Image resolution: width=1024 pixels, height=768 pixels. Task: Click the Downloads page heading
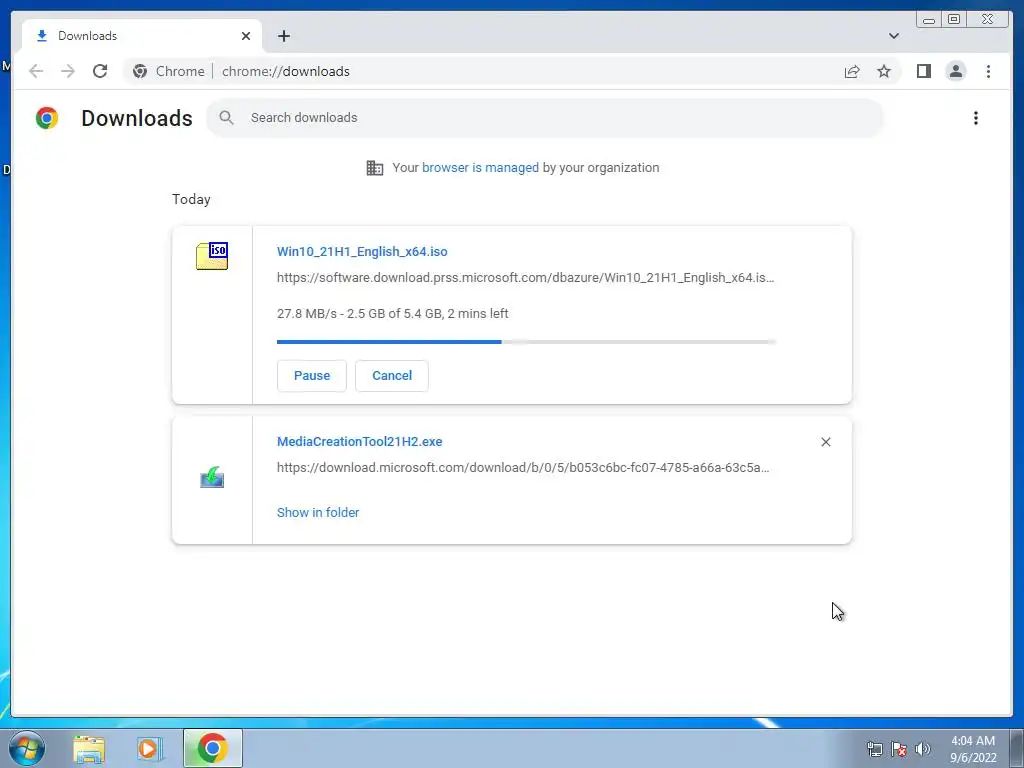(x=137, y=118)
